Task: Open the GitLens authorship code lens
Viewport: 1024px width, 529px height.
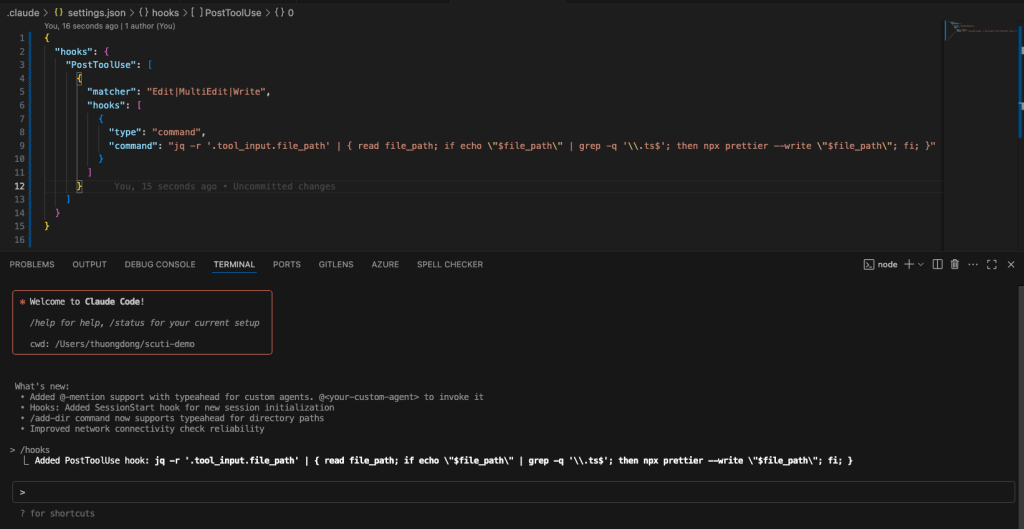Action: click(110, 26)
